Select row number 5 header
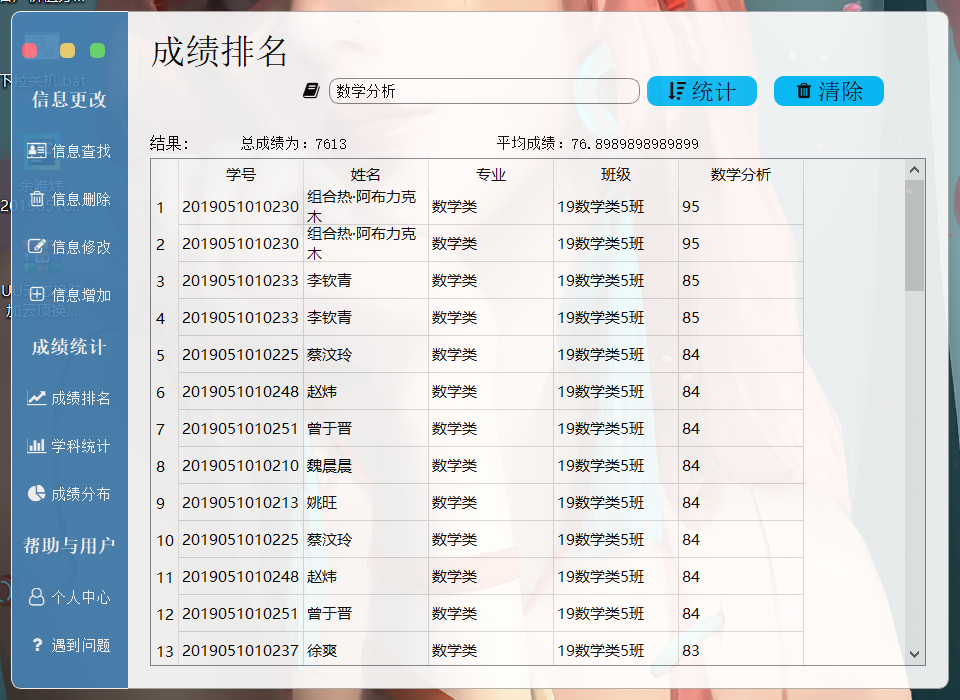This screenshot has height=700, width=960. [x=165, y=355]
